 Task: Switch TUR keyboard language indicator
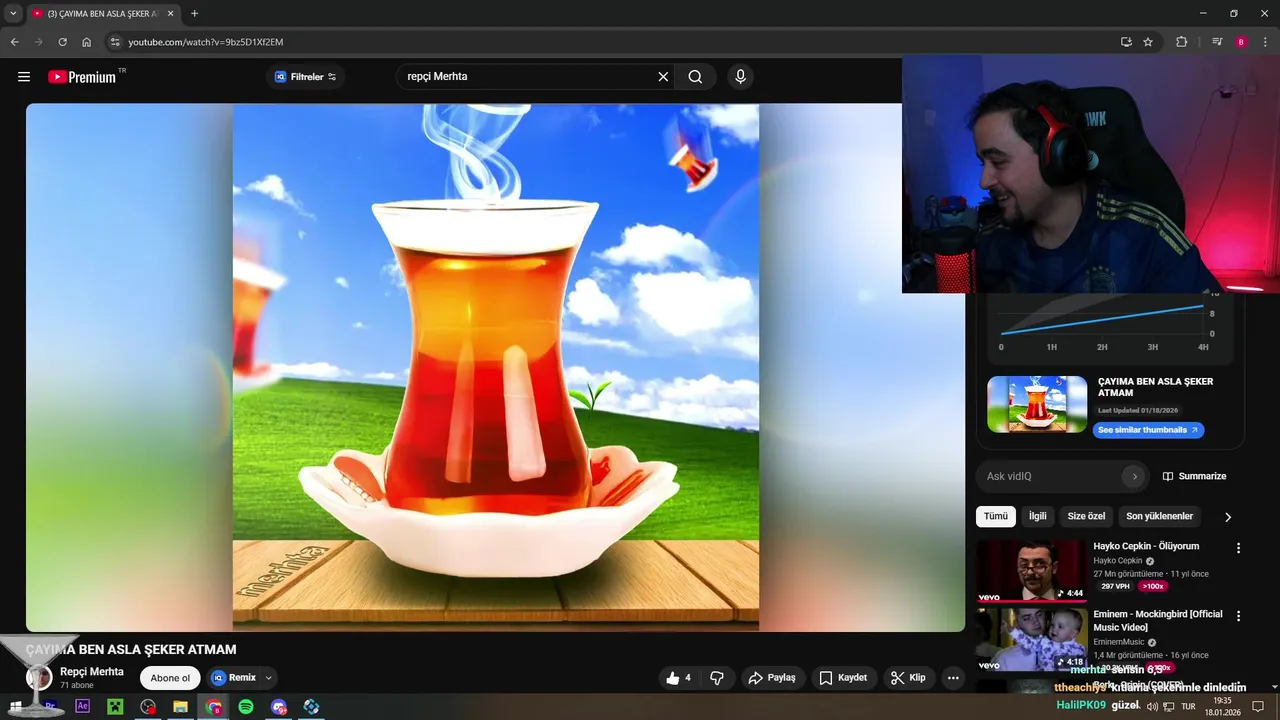tap(1188, 706)
